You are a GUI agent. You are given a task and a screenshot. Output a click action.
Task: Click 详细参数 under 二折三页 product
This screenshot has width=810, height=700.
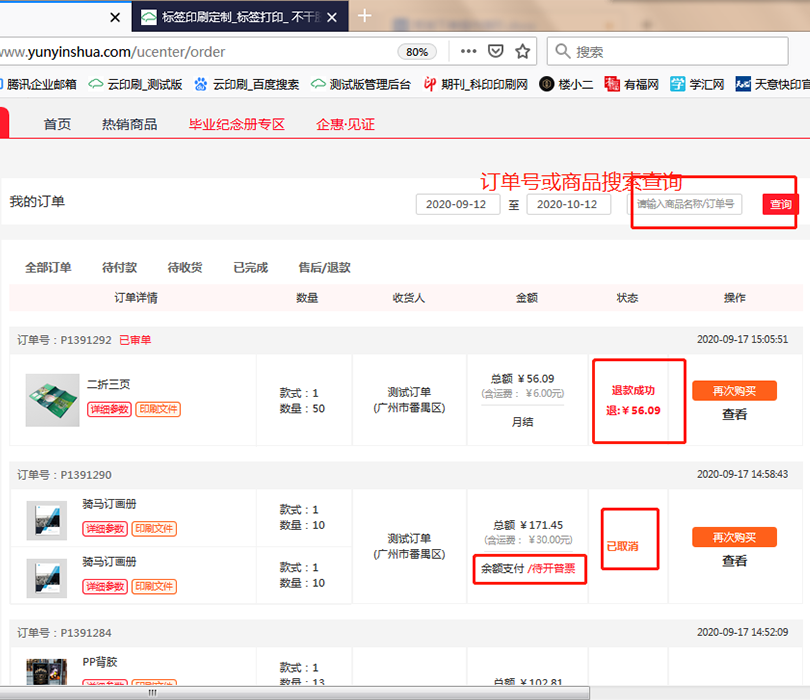(108, 409)
